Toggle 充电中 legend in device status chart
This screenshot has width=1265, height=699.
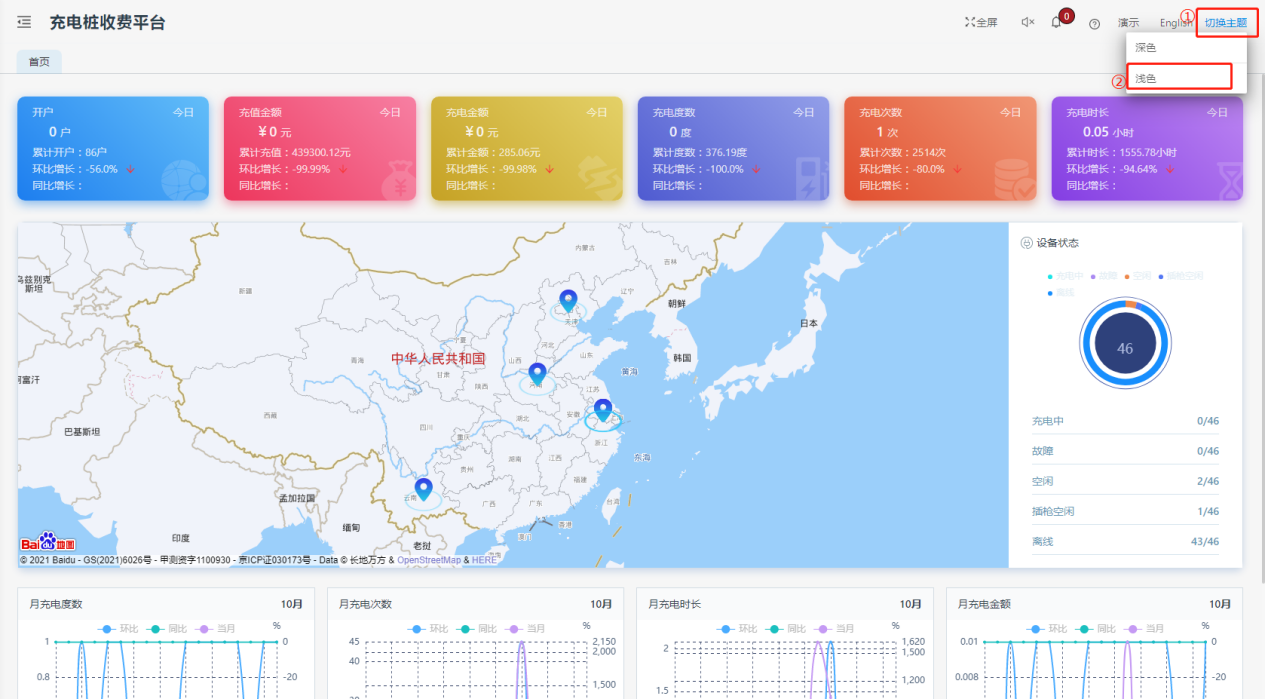click(1069, 275)
